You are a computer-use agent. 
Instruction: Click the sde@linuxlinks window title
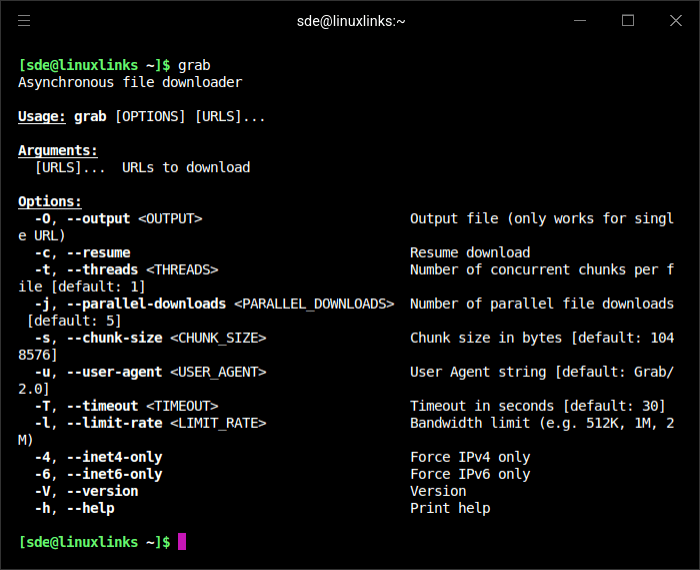click(350, 20)
